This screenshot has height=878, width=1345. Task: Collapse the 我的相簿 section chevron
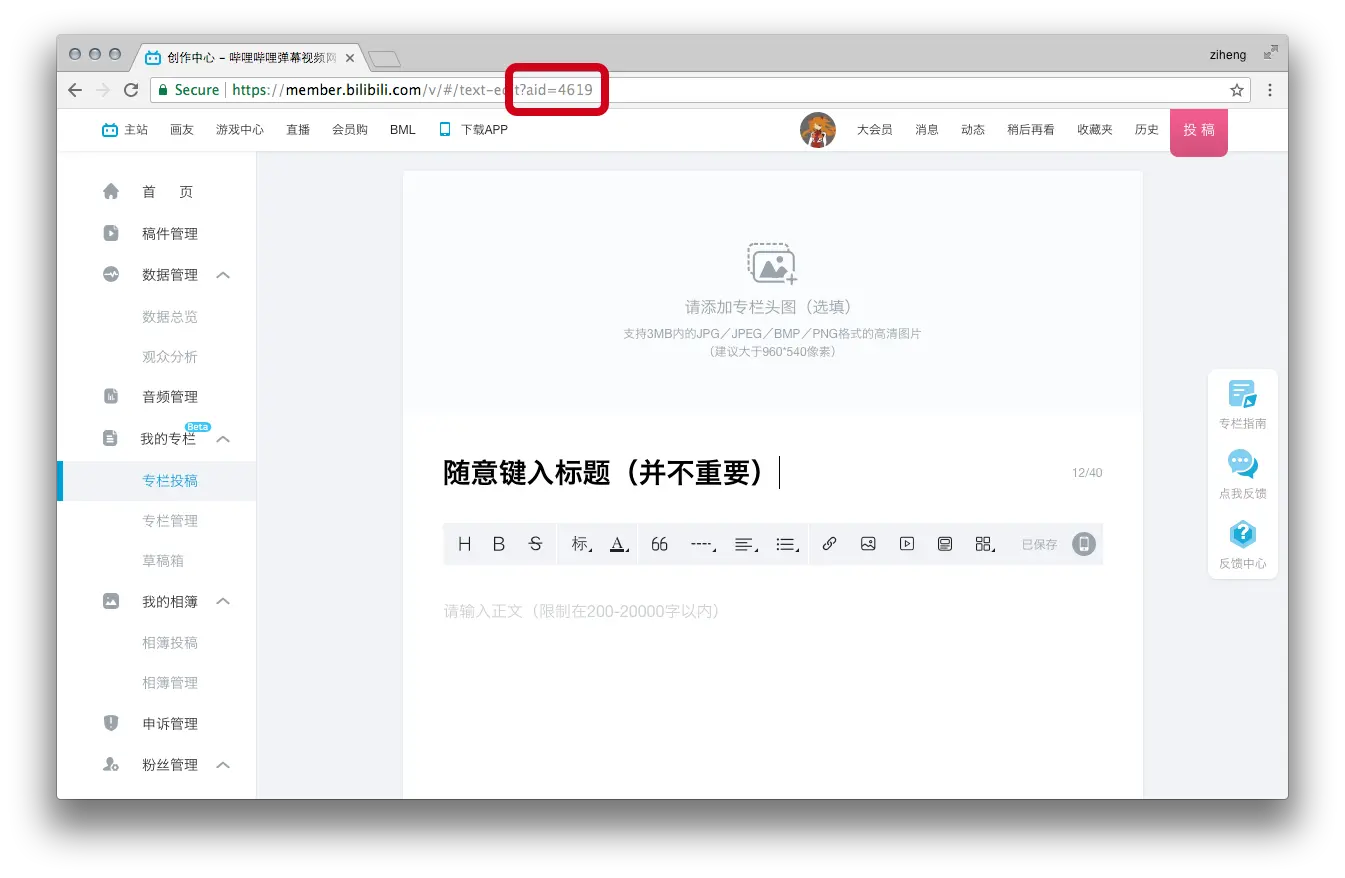click(223, 602)
